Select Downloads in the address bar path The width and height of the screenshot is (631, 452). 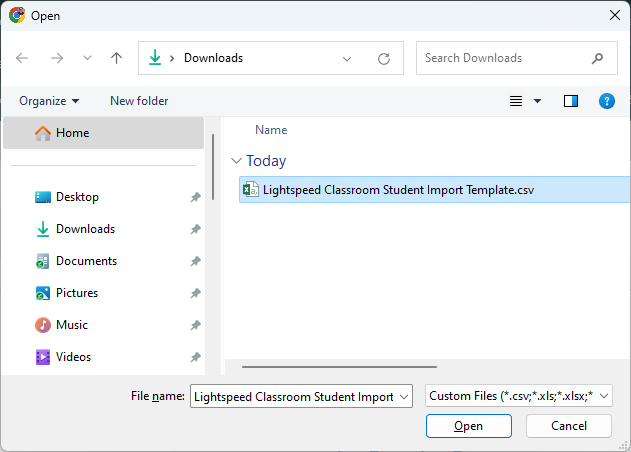click(x=213, y=58)
